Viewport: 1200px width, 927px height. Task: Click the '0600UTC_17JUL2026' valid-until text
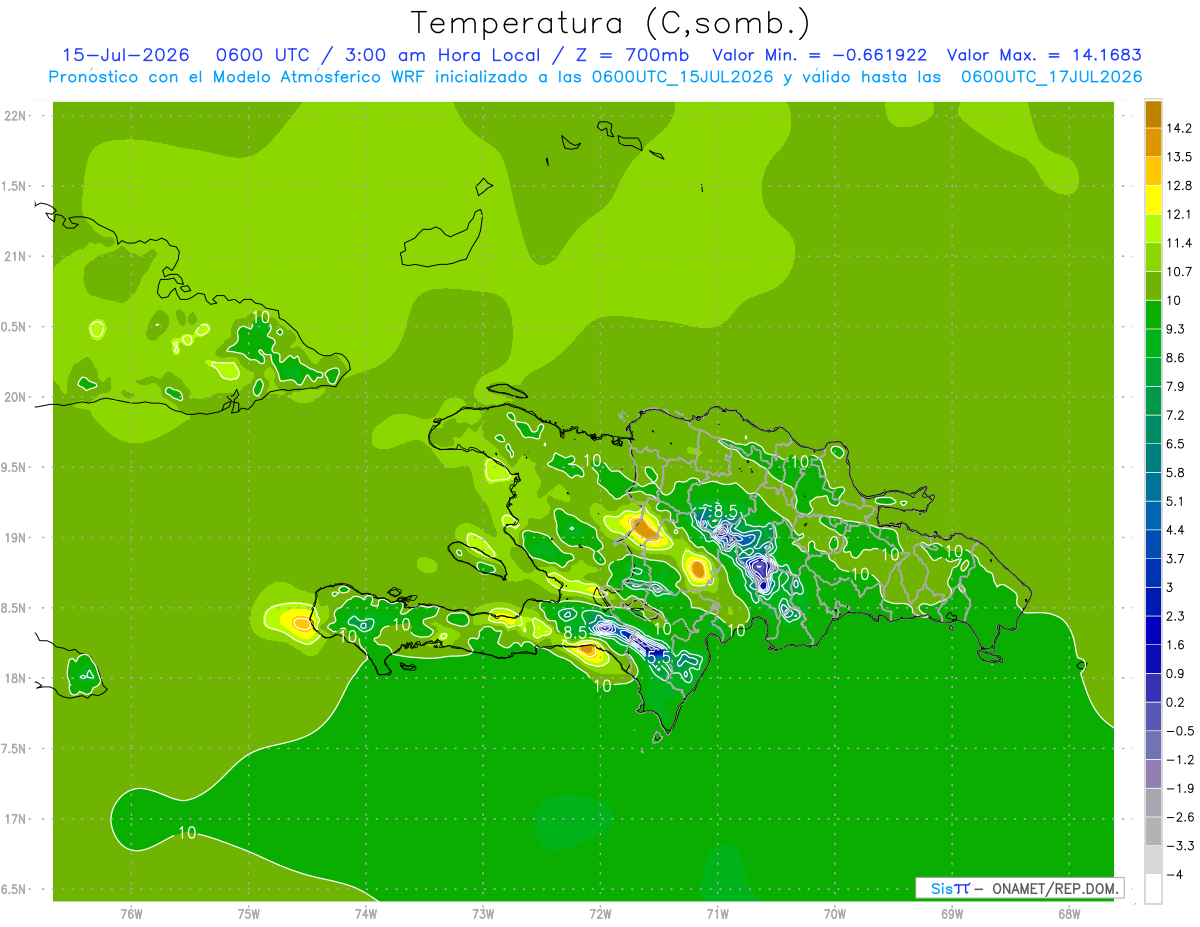[1052, 78]
